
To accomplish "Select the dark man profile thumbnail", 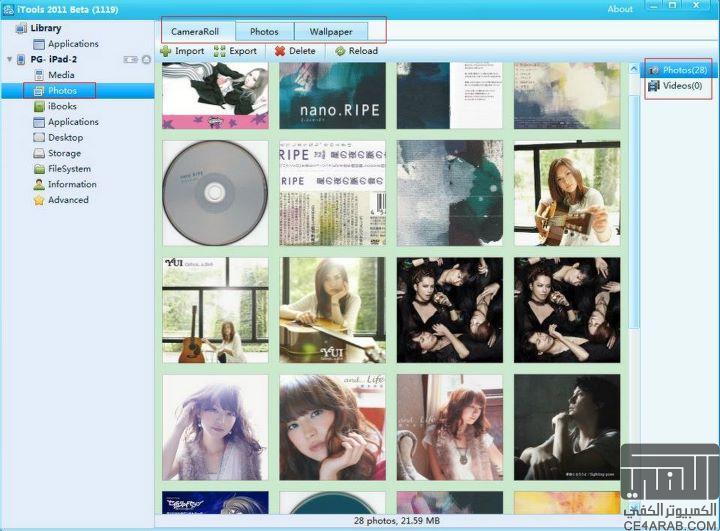I will (x=567, y=428).
